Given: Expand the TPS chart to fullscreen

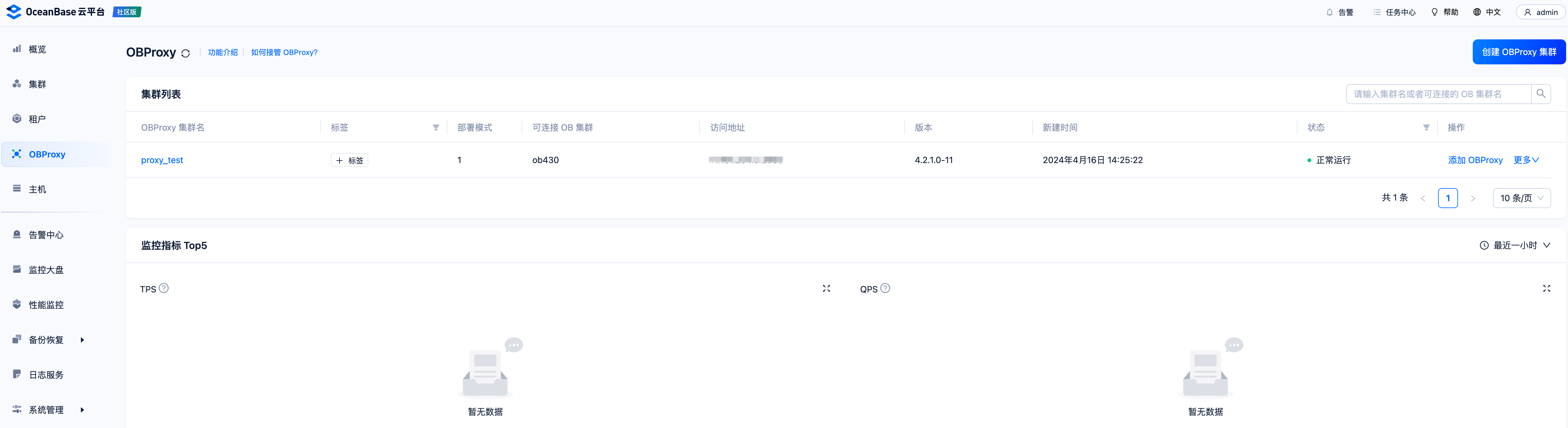Looking at the screenshot, I should (x=826, y=289).
